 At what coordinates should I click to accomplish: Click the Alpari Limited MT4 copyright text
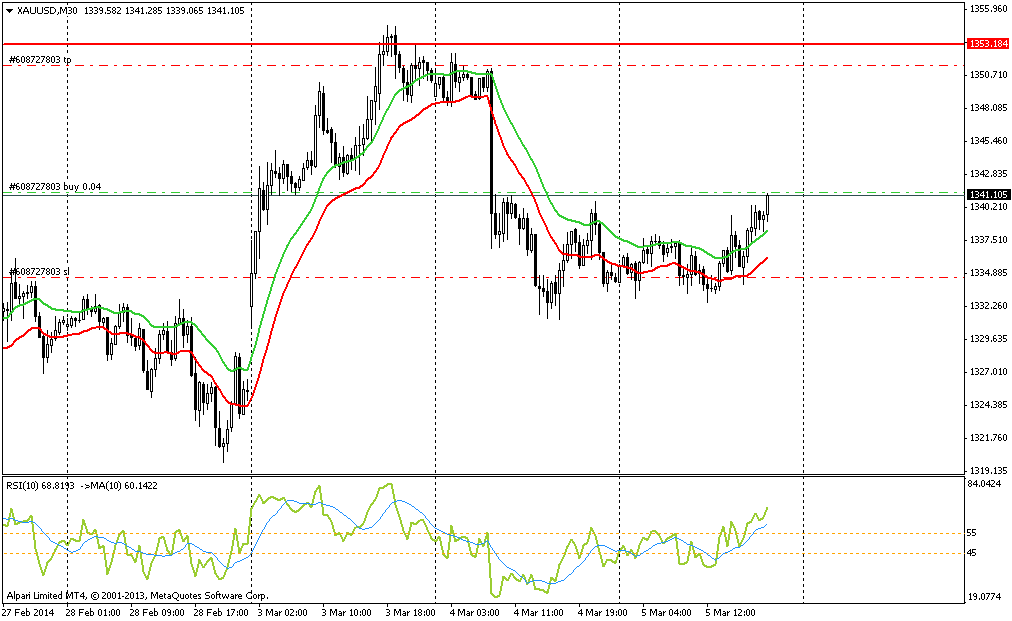click(x=137, y=596)
